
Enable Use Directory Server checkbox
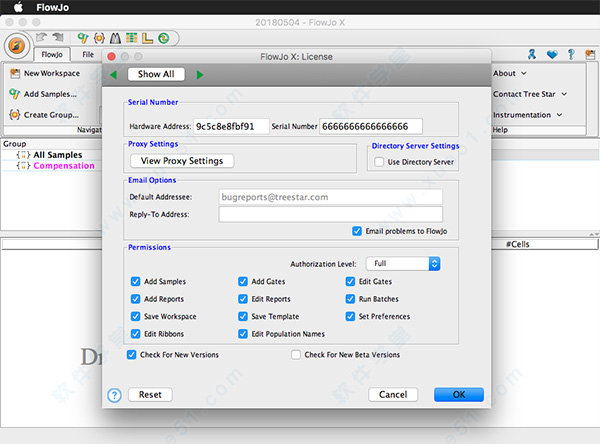click(x=379, y=162)
